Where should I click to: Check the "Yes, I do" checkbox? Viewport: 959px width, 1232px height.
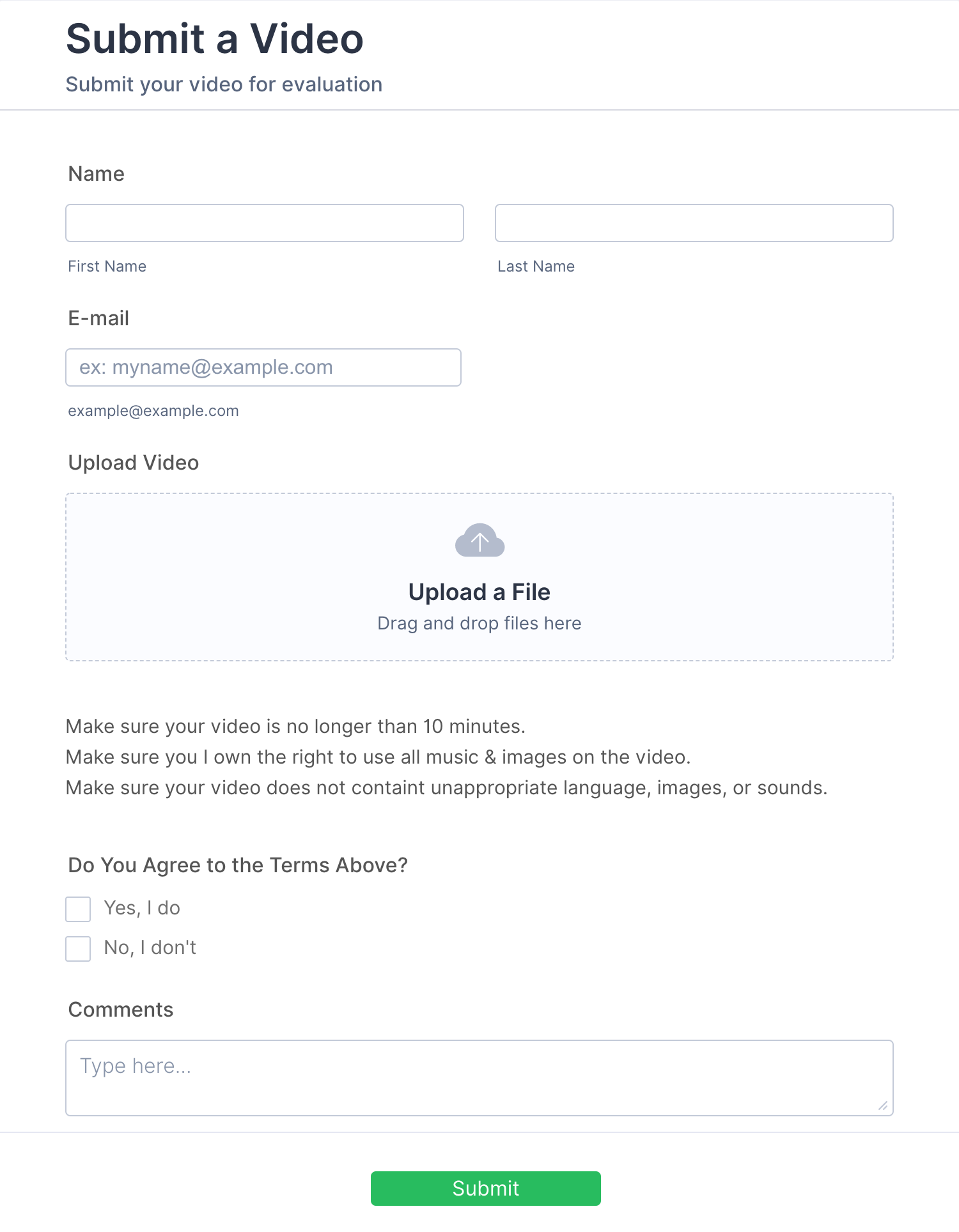78,909
